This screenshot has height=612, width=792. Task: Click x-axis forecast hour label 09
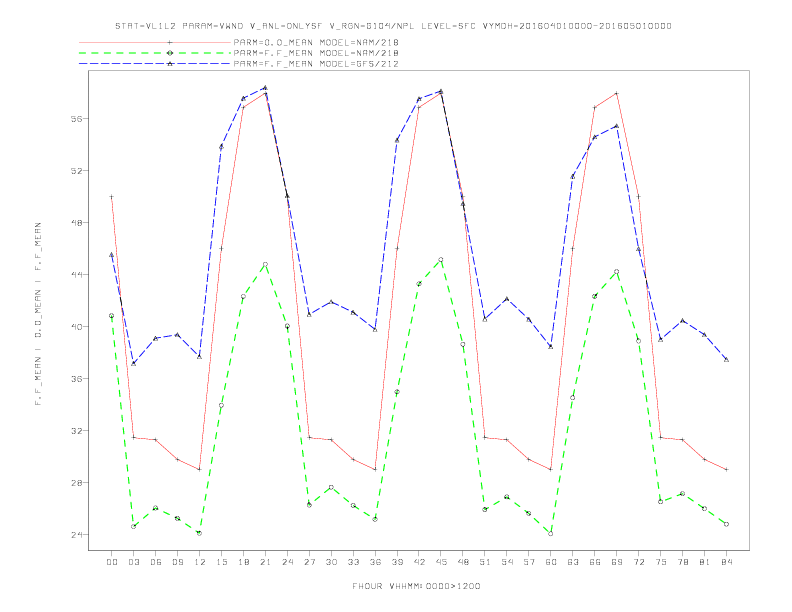click(177, 562)
